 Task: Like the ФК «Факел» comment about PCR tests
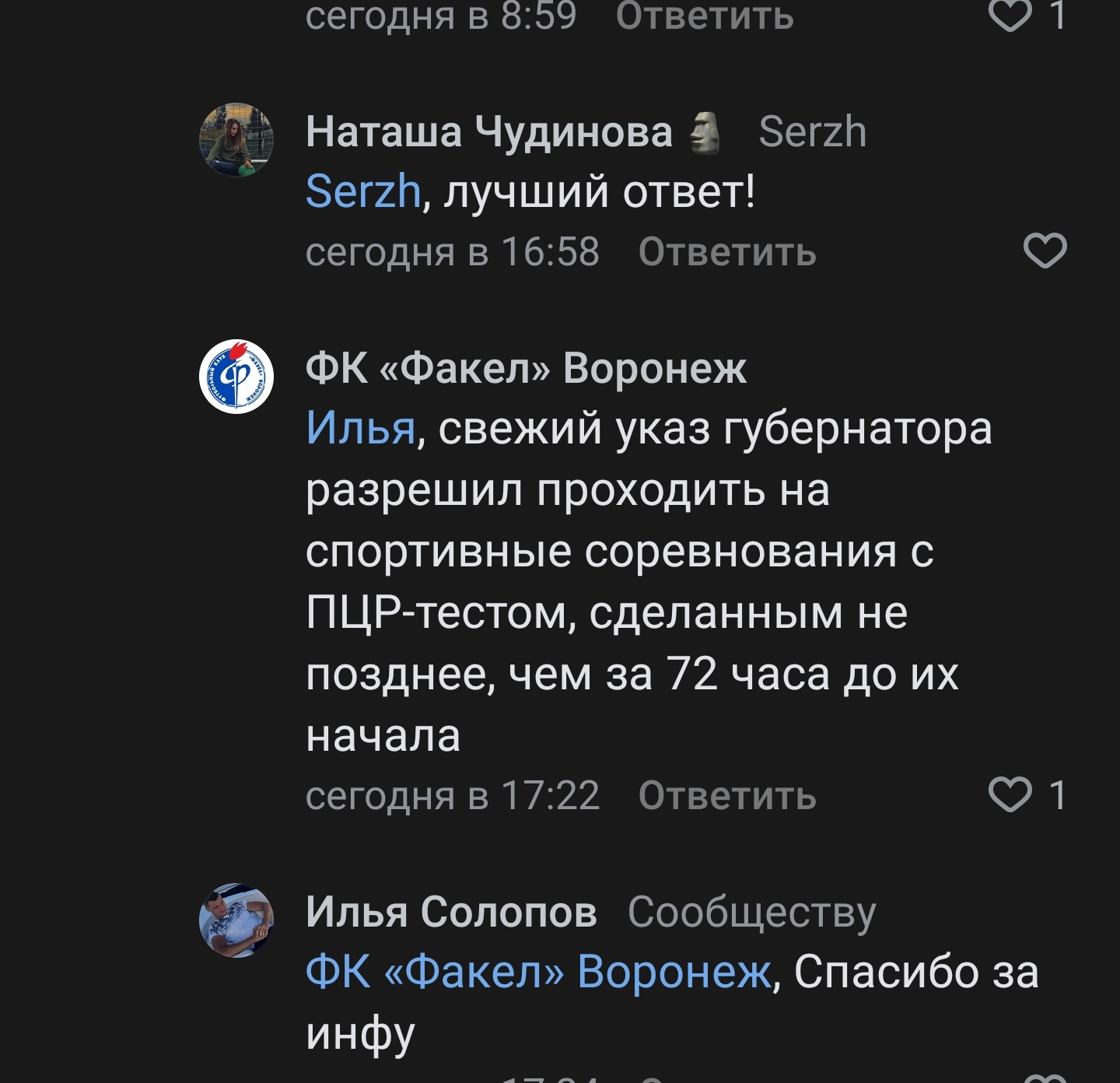point(1010,795)
